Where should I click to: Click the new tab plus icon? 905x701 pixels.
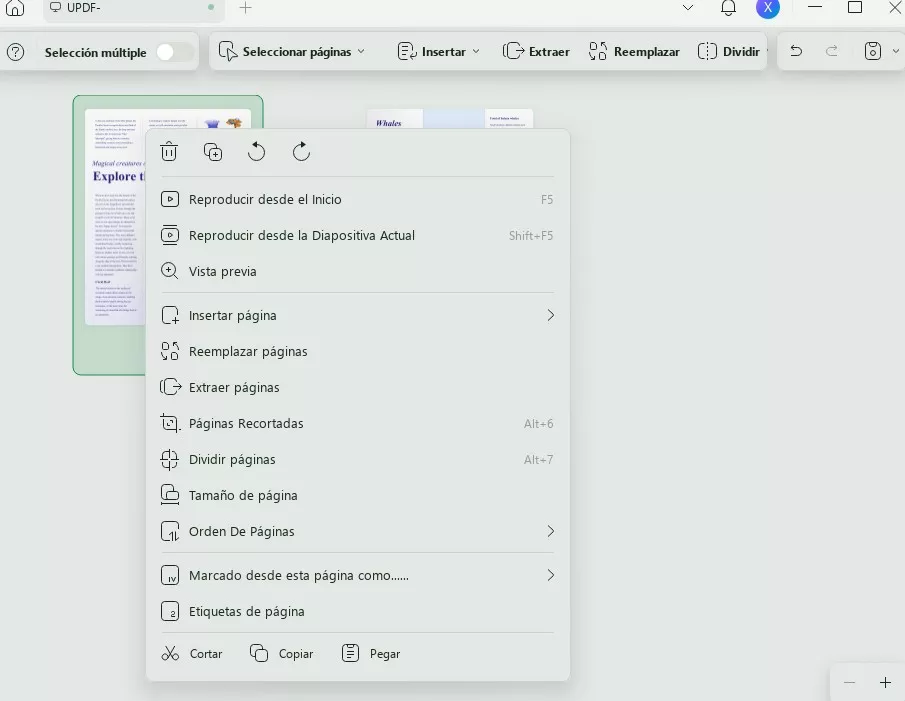245,8
